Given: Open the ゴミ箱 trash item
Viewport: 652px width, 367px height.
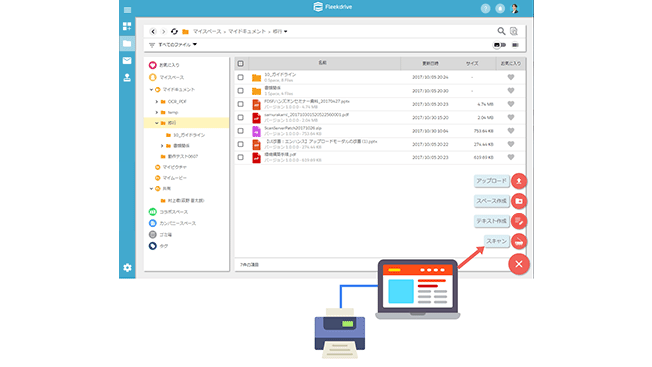Looking at the screenshot, I should point(165,235).
